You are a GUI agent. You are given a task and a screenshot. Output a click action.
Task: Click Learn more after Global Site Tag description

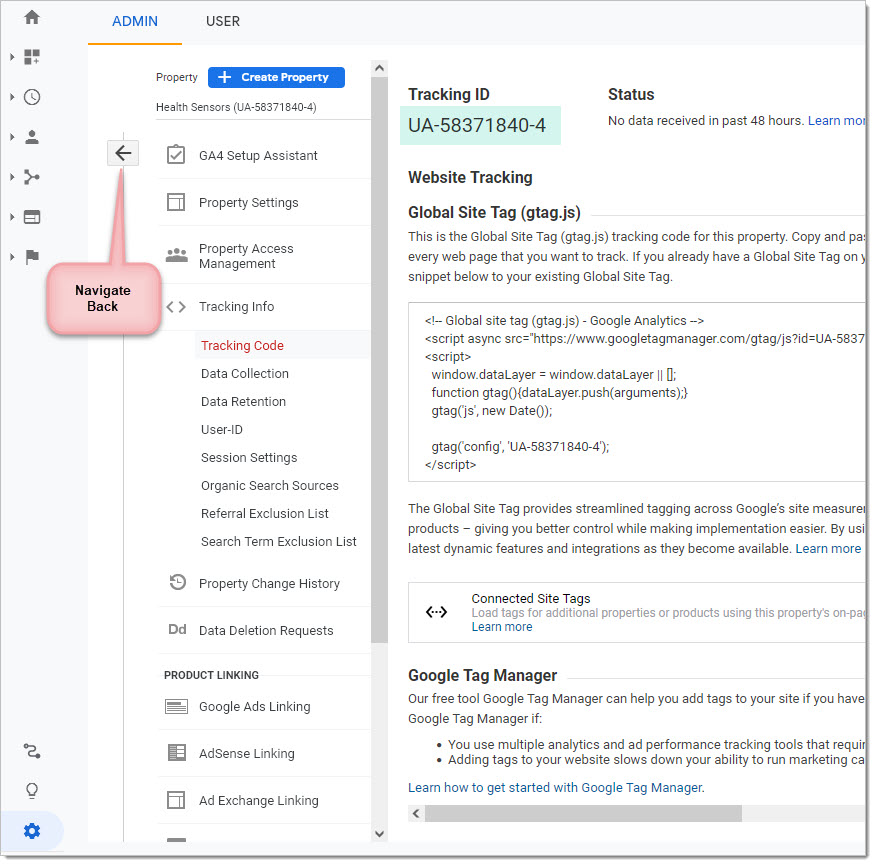tap(828, 549)
